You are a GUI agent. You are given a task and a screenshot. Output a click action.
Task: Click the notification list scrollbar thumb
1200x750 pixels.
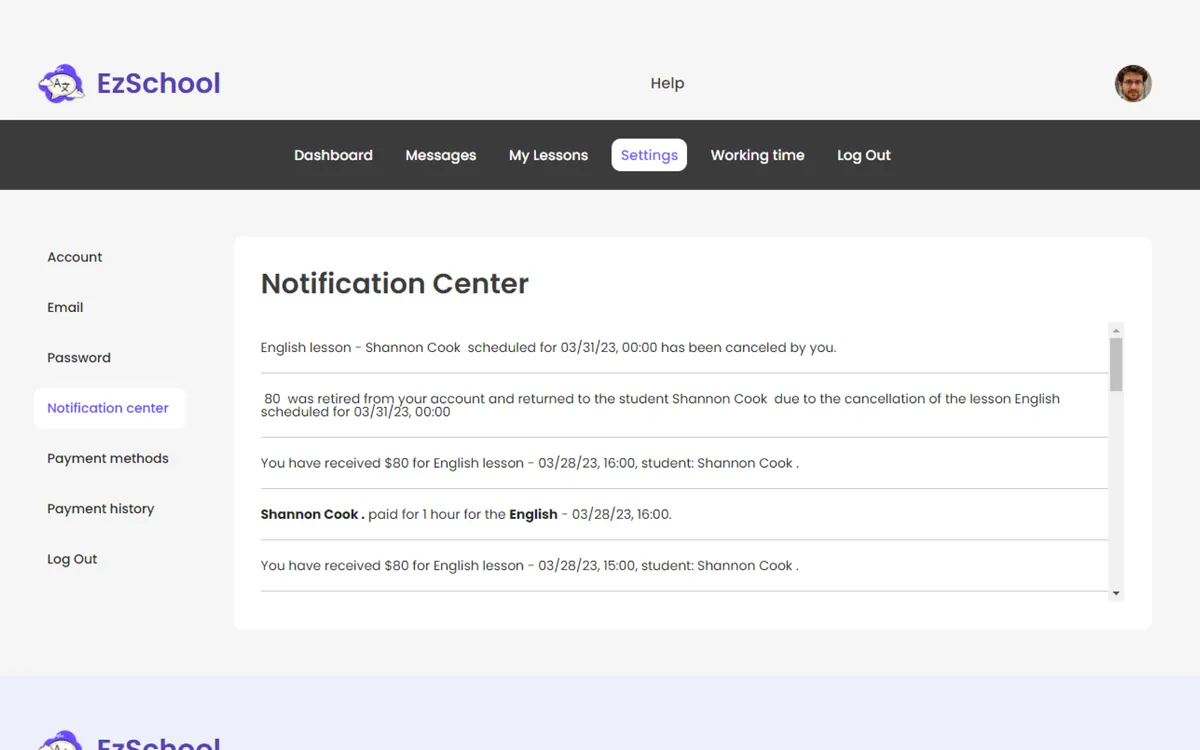pyautogui.click(x=1116, y=365)
